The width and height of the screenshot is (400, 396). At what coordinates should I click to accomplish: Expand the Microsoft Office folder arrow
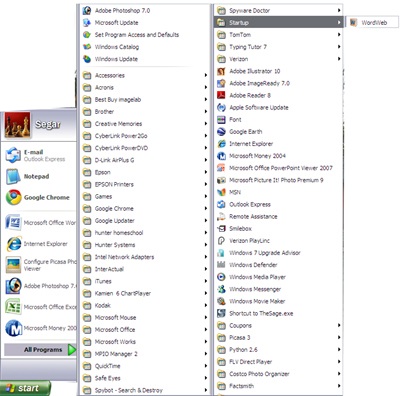[x=206, y=330]
